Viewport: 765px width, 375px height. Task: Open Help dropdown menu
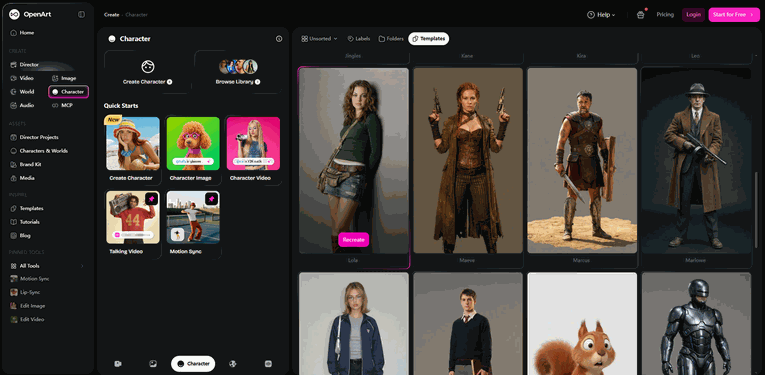point(601,15)
